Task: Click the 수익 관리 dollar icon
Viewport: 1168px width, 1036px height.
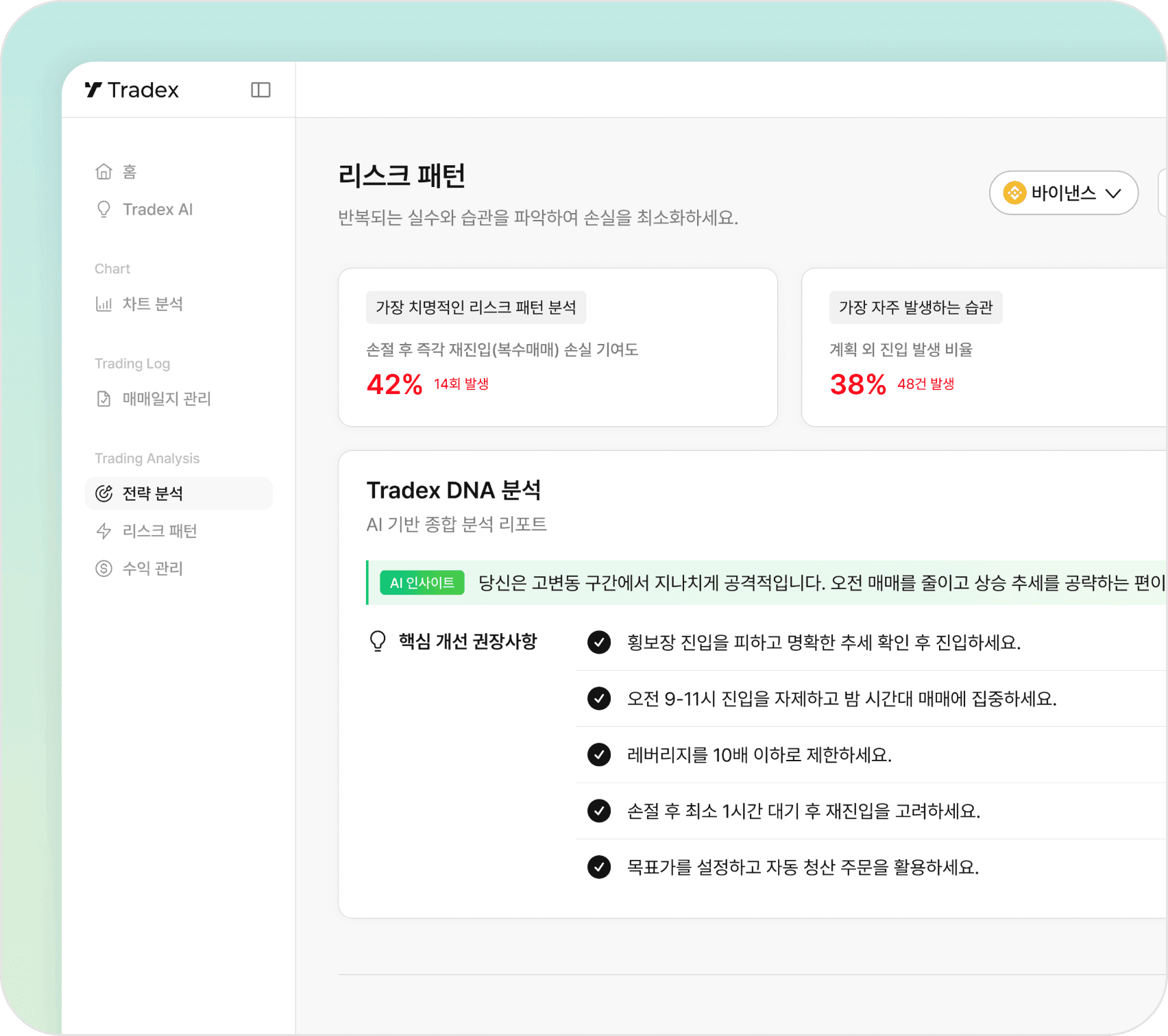Action: pyautogui.click(x=104, y=568)
